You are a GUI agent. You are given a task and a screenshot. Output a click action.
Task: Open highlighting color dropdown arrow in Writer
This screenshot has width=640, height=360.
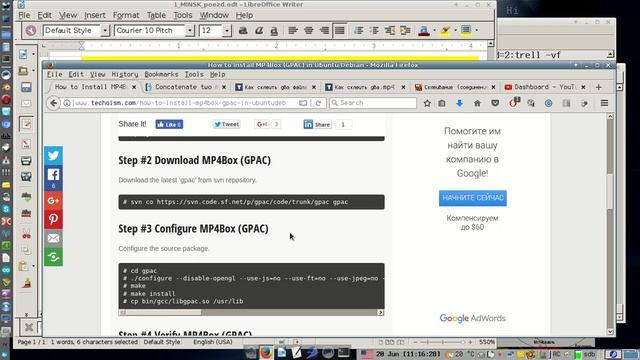click(x=455, y=31)
